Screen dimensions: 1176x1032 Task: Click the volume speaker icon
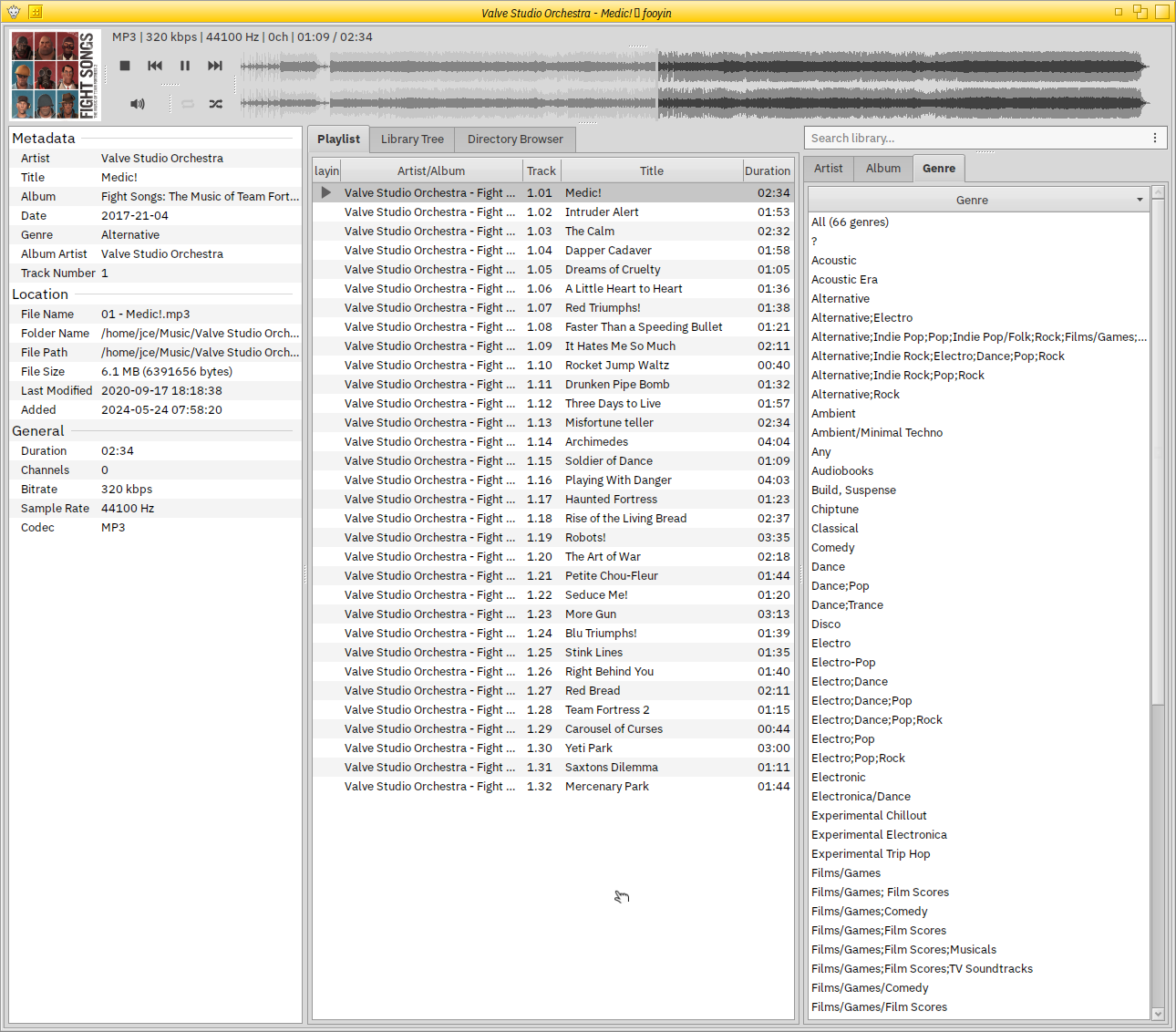coord(138,104)
